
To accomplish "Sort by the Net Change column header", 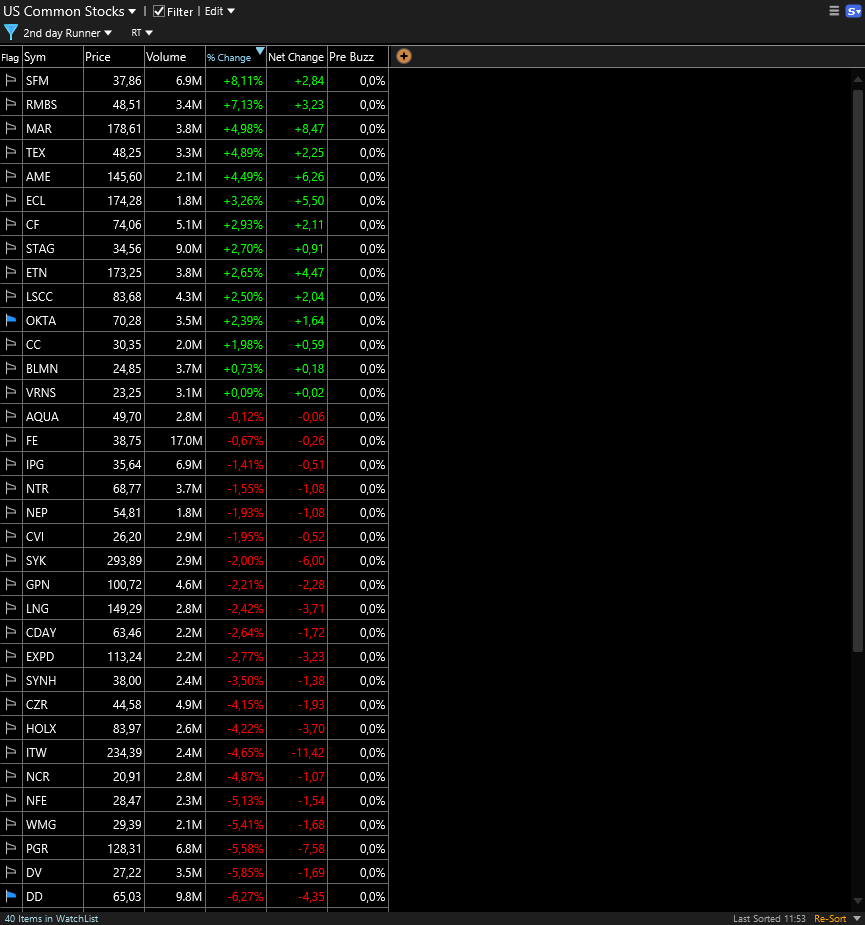I will [x=296, y=57].
